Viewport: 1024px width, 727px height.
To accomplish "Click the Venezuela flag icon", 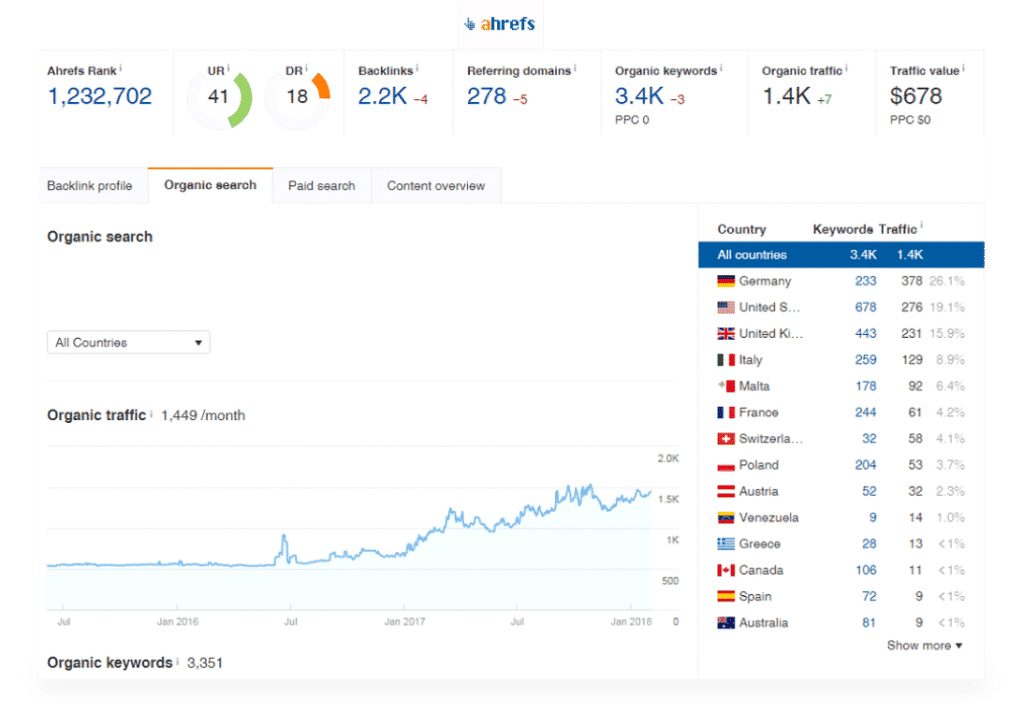I will tap(726, 518).
